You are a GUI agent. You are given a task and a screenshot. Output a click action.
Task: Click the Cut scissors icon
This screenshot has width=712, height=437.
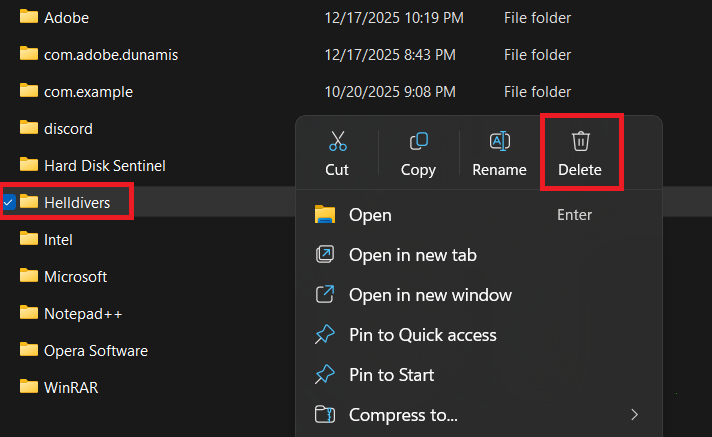tap(337, 142)
